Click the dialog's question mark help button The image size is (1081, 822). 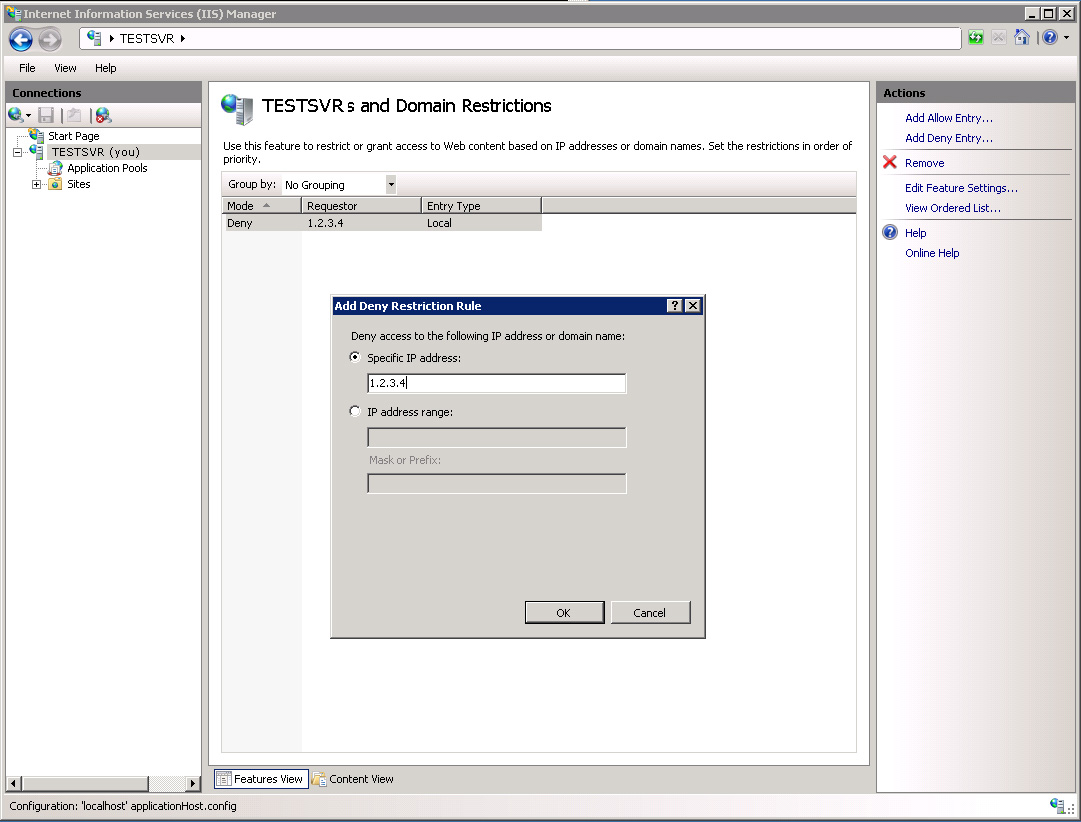[675, 305]
